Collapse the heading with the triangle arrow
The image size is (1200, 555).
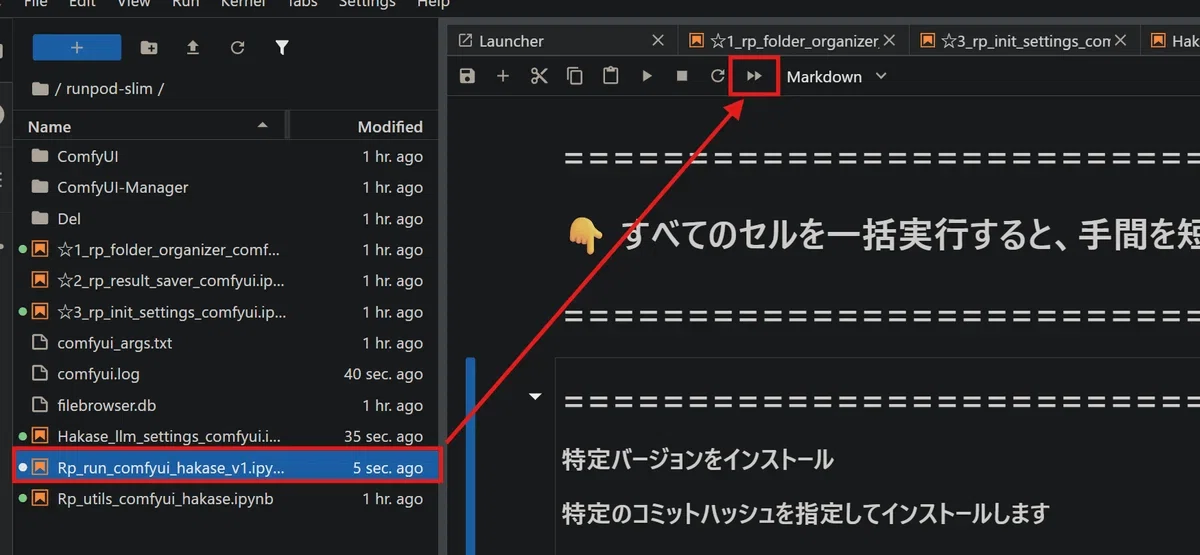pos(535,397)
